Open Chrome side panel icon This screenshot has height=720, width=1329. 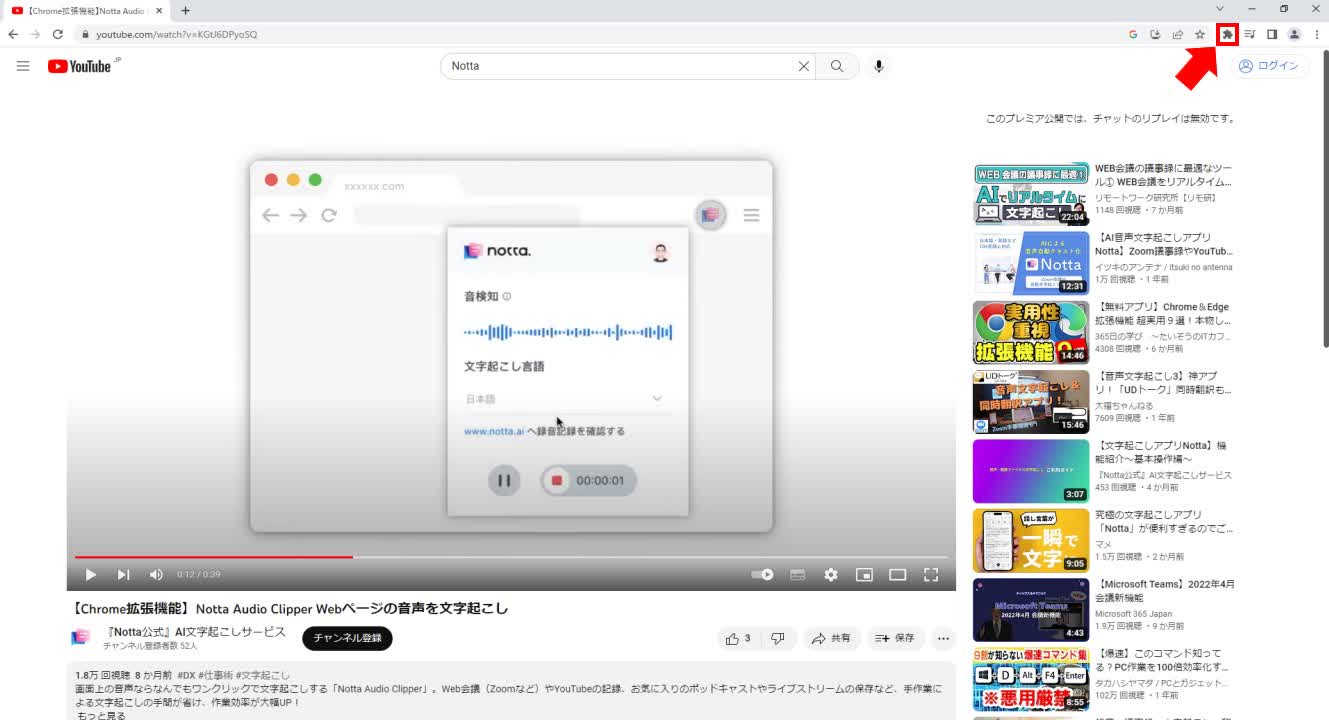(1272, 34)
